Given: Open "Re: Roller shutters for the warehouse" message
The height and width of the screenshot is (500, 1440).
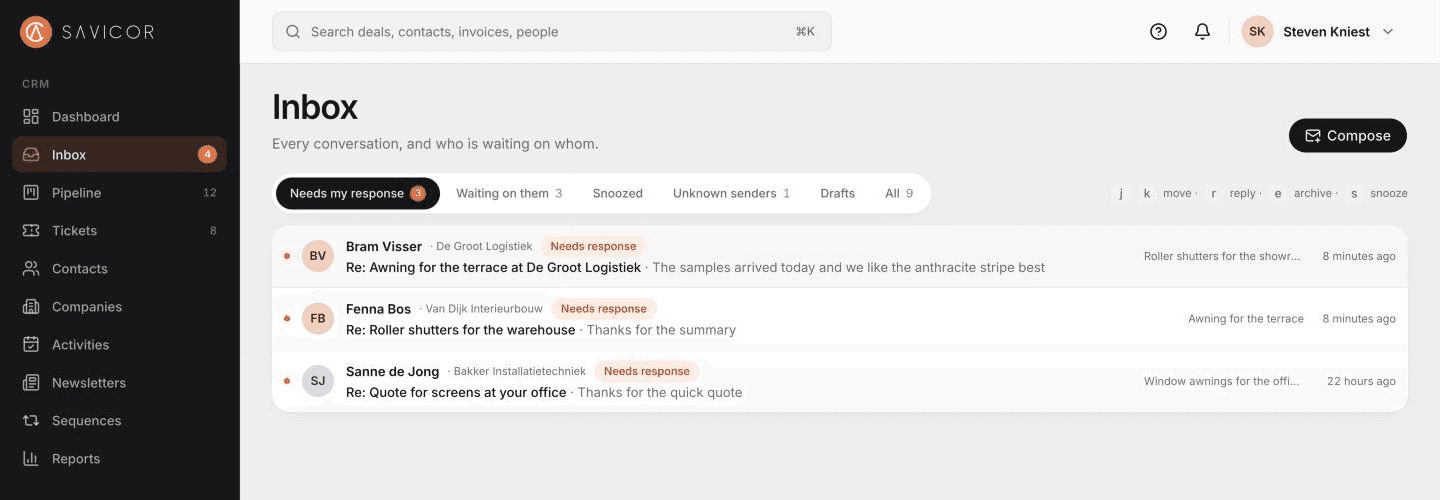Looking at the screenshot, I should (x=461, y=330).
